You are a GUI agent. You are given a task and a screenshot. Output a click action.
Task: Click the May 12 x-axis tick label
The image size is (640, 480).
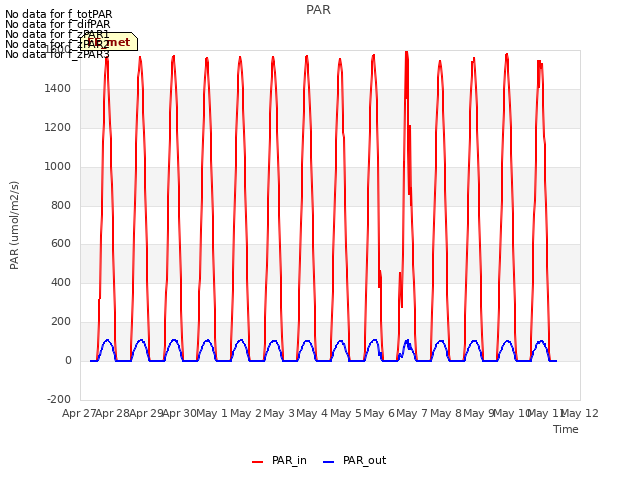click(x=581, y=413)
